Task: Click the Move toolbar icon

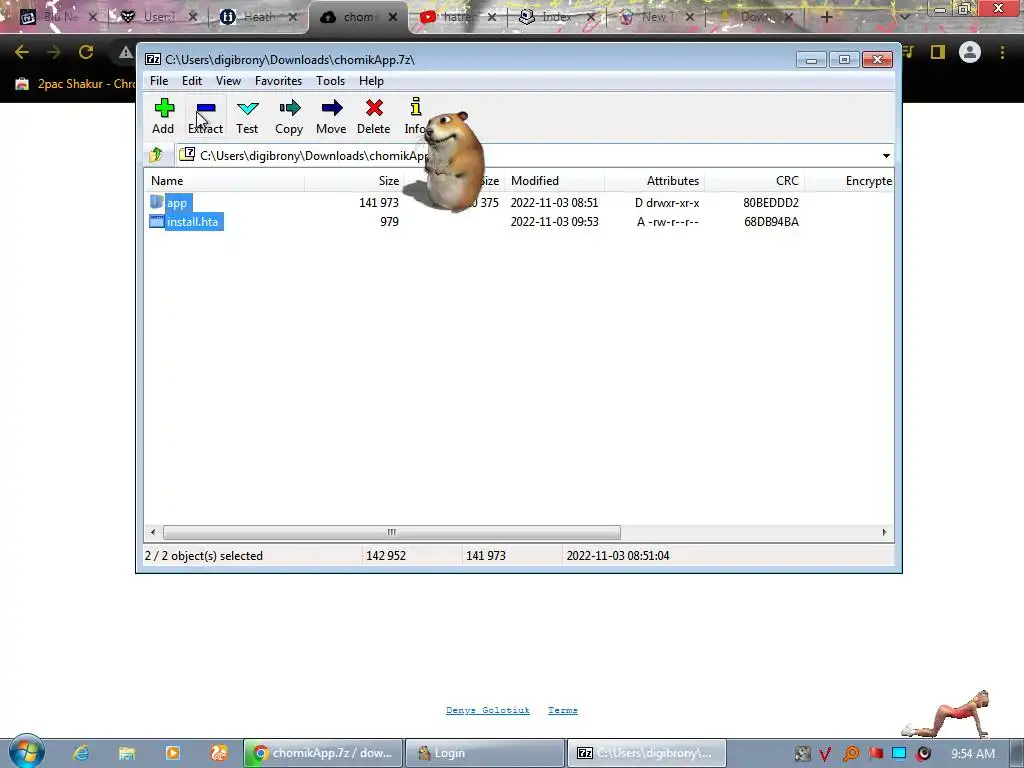Action: [x=331, y=116]
